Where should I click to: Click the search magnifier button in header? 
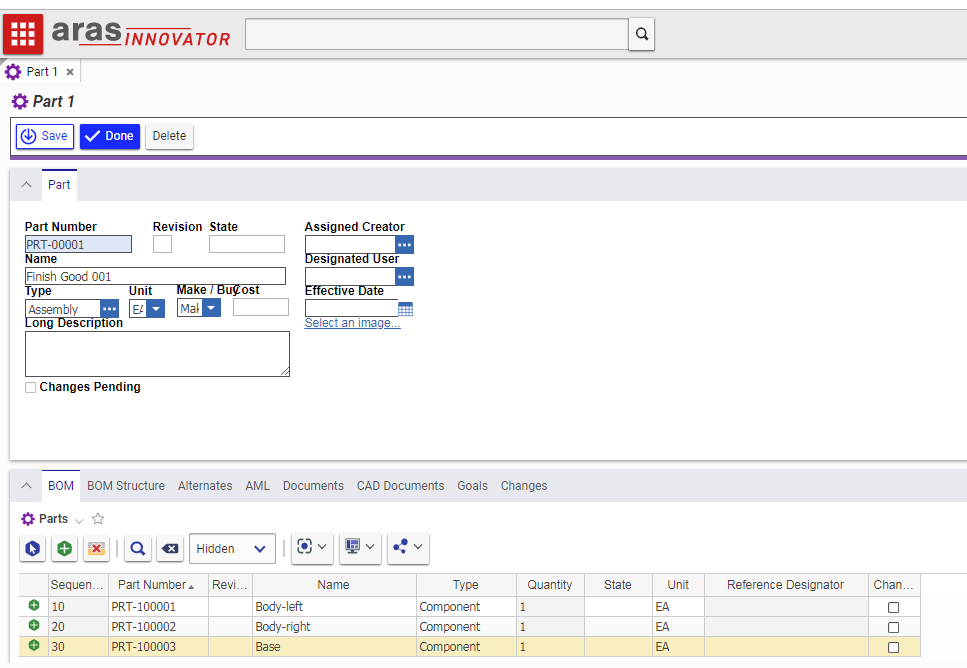641,34
